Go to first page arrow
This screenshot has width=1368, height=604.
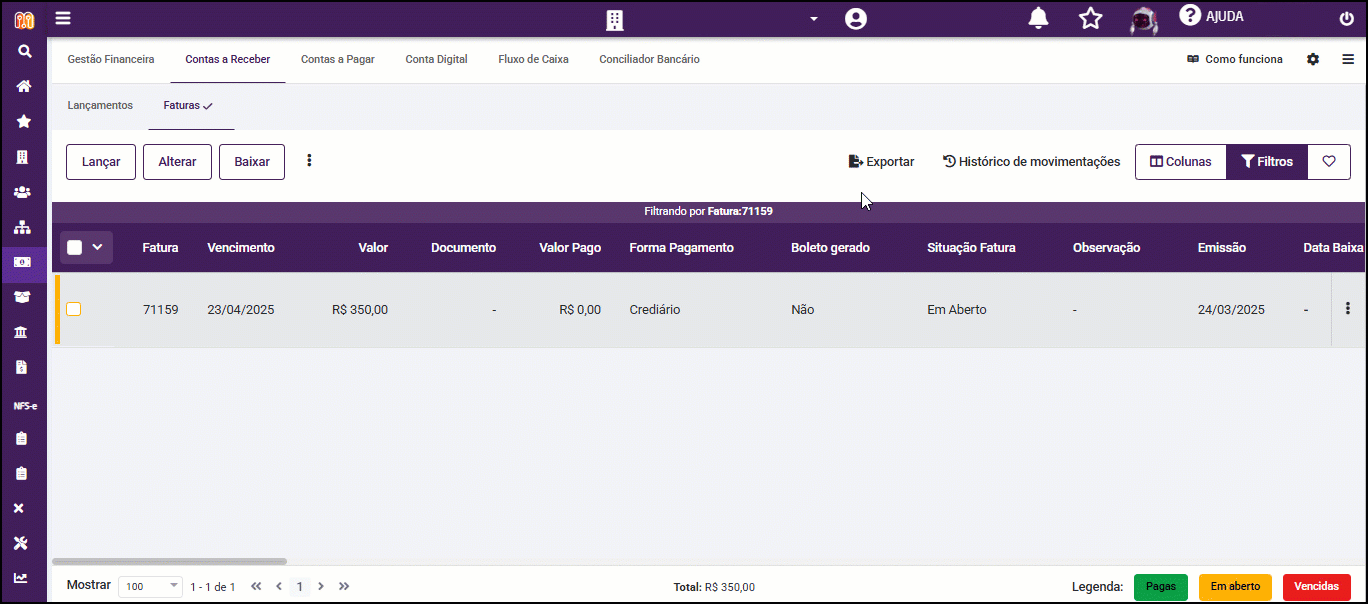coord(256,586)
